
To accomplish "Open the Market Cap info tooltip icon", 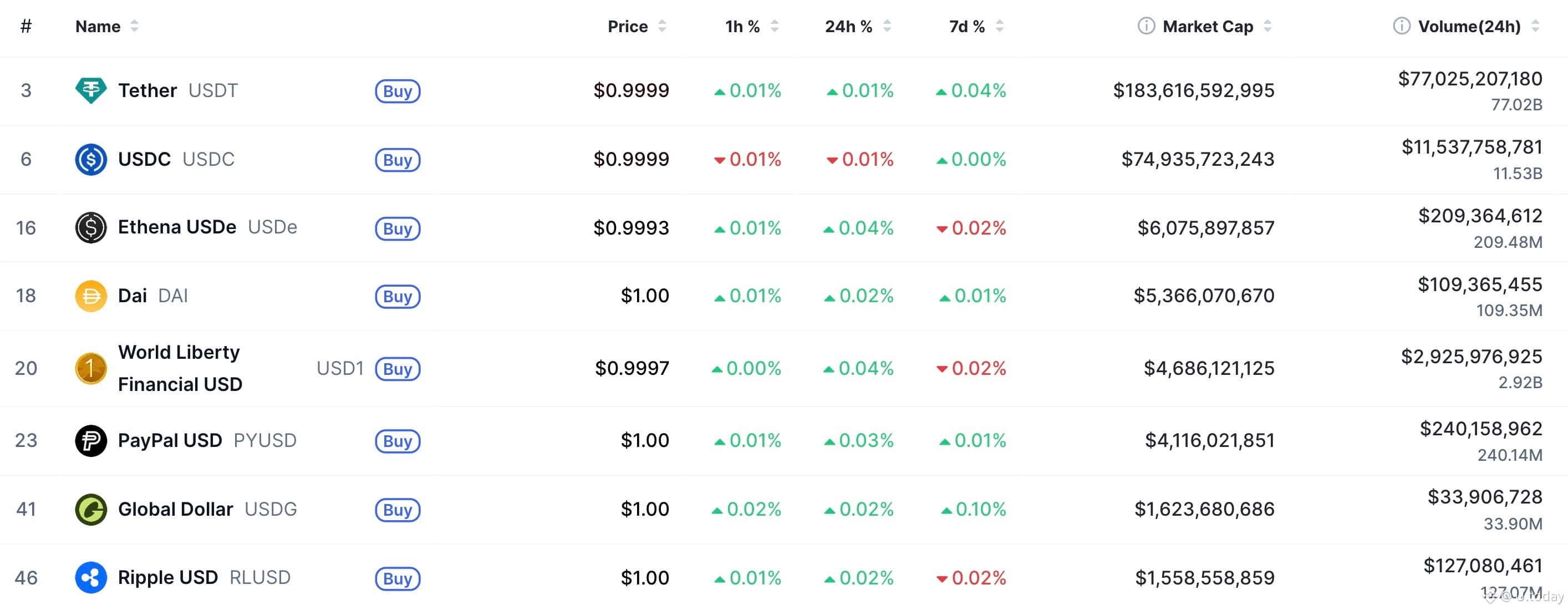I will (1146, 26).
